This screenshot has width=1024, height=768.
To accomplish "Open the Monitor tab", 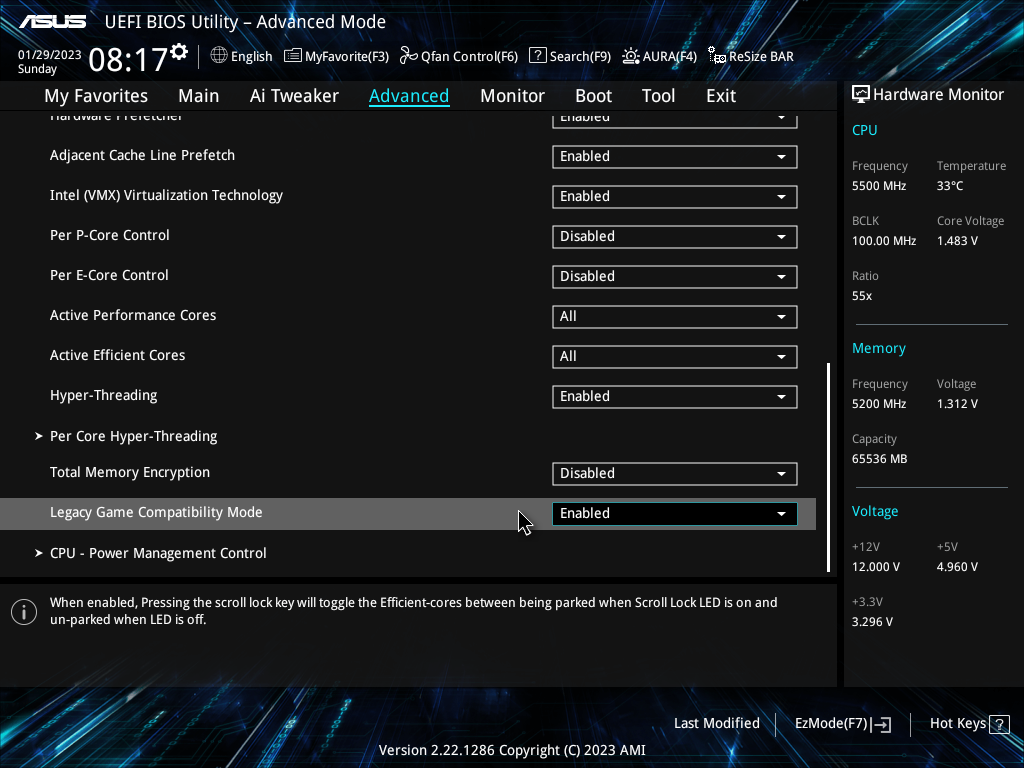I will point(513,96).
